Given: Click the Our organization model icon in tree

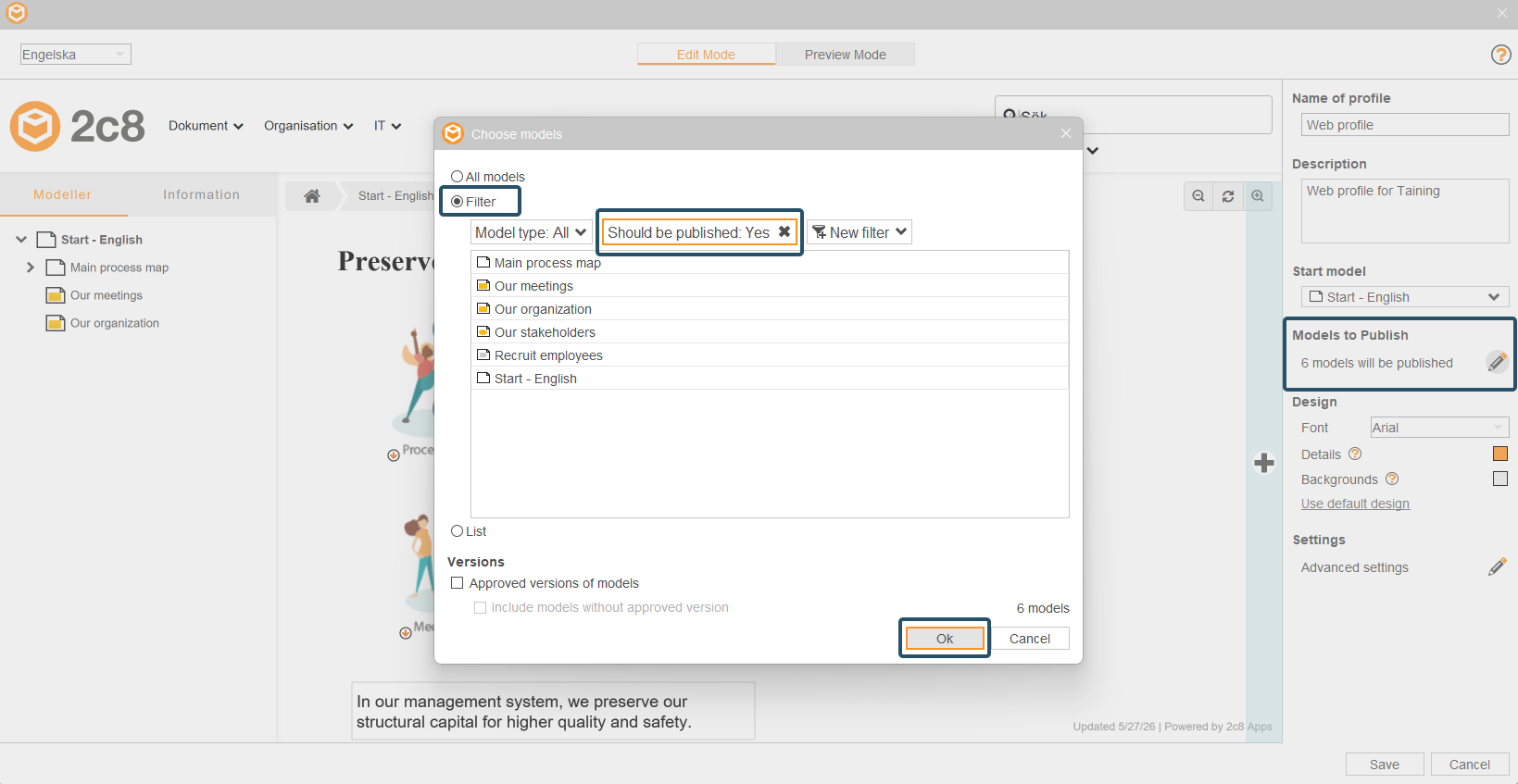Looking at the screenshot, I should [x=56, y=323].
